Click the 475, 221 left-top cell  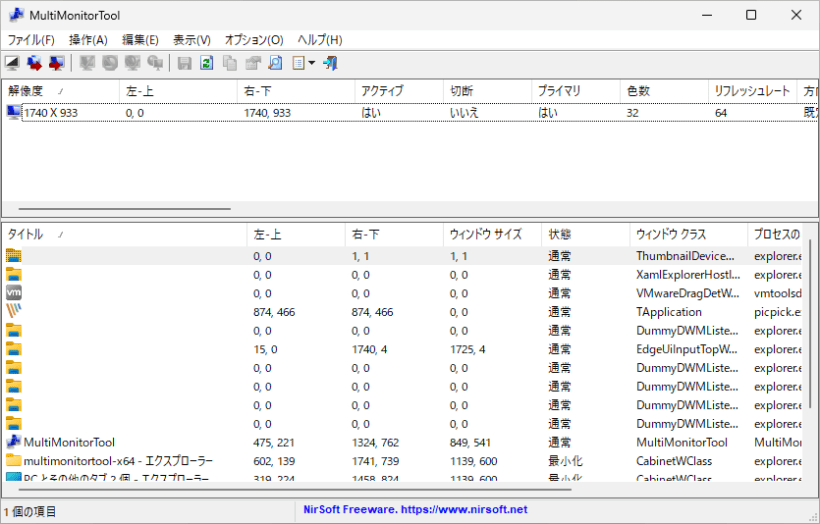(274, 442)
